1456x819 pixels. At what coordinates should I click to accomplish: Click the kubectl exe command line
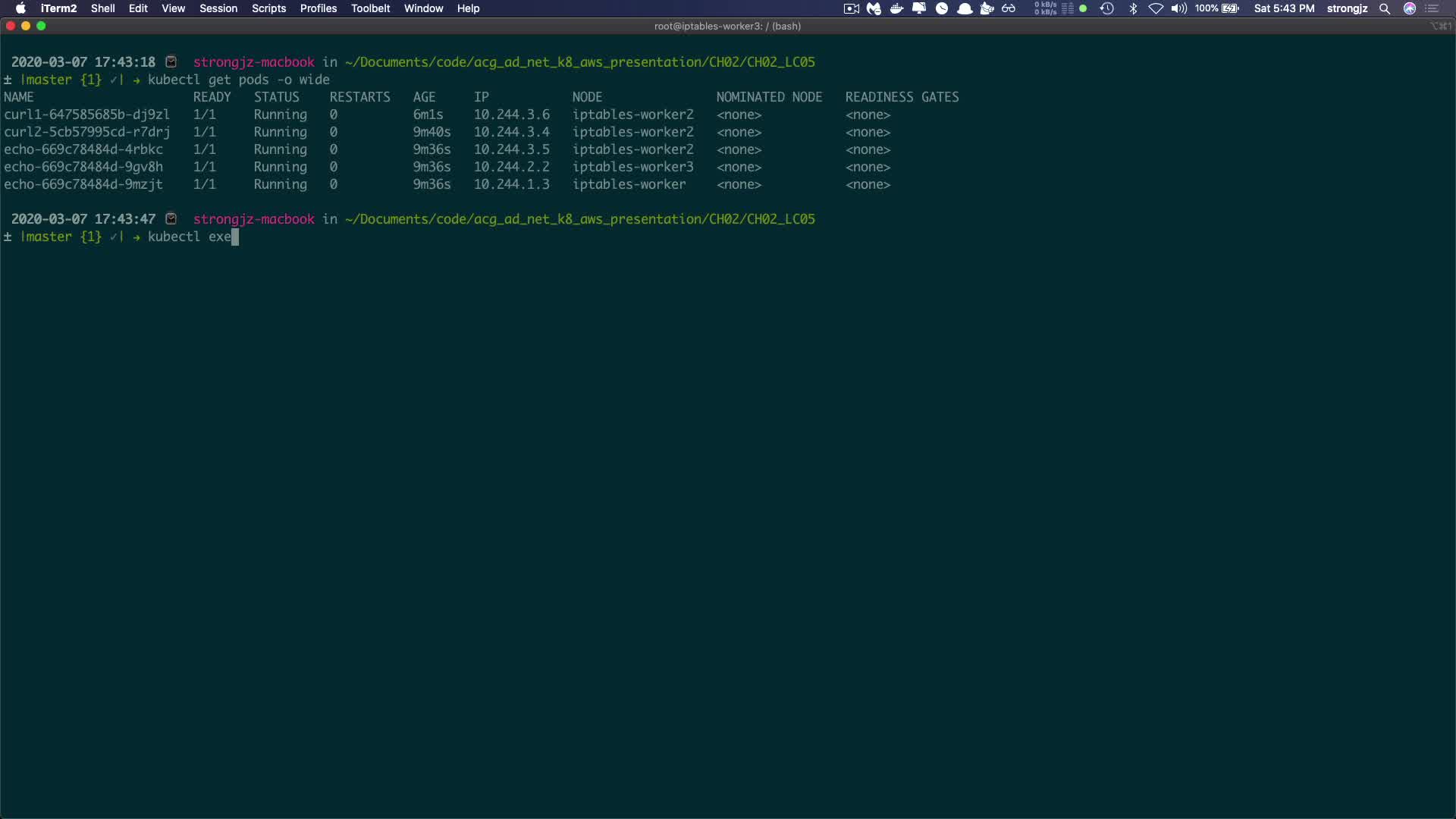pos(190,237)
